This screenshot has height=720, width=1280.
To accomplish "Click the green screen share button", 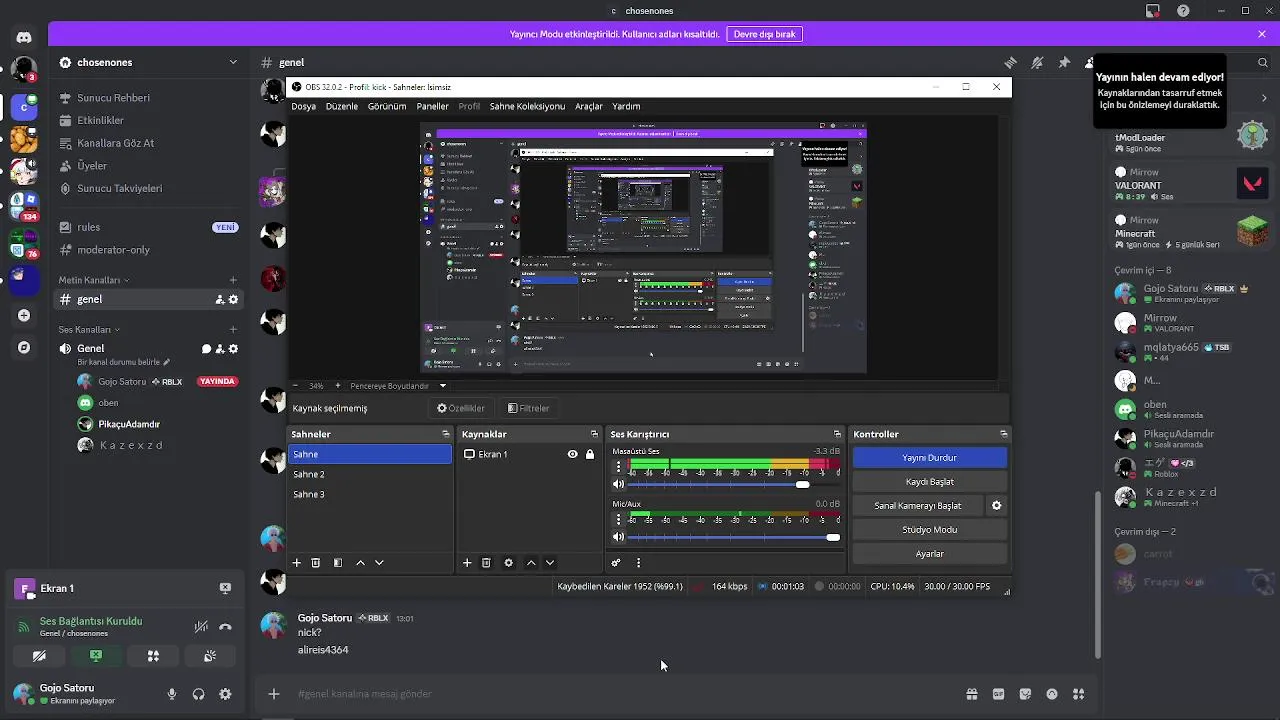I will tap(96, 656).
